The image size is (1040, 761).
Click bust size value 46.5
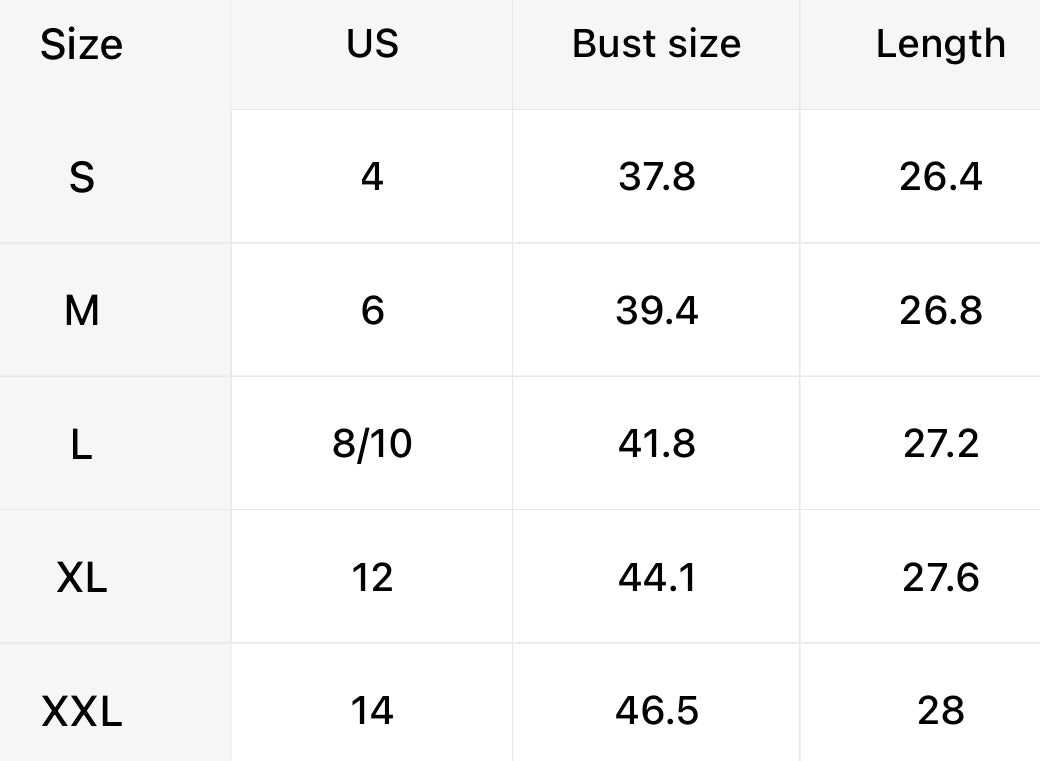pyautogui.click(x=656, y=712)
